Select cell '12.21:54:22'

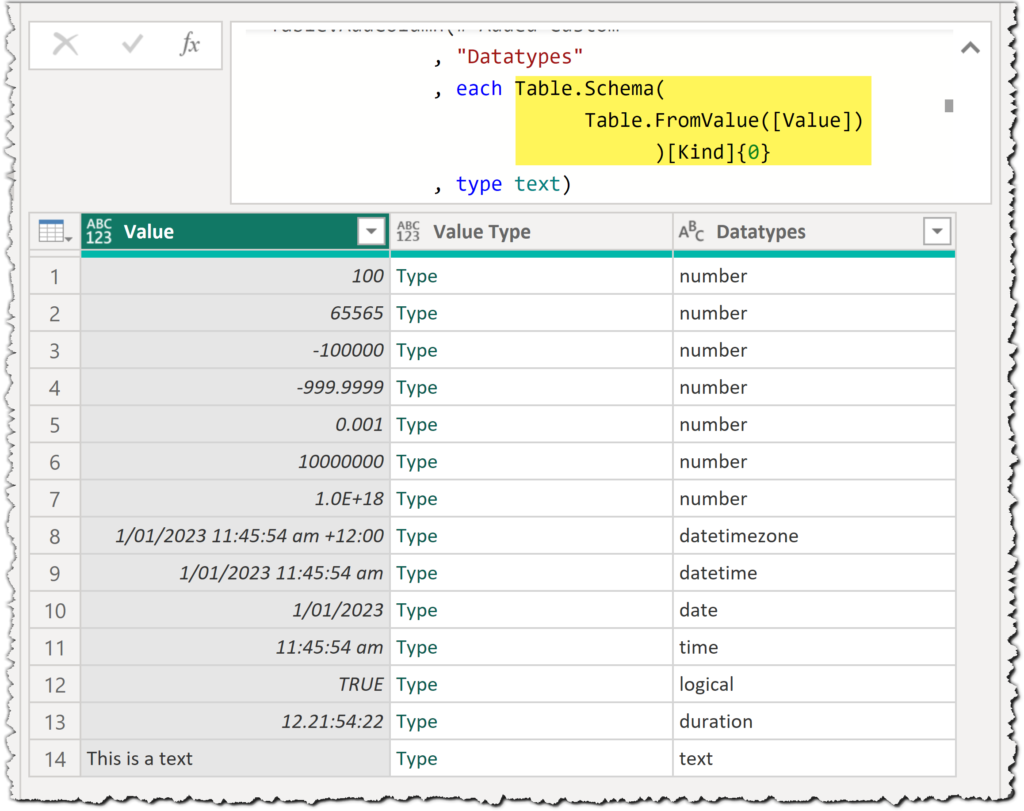[x=235, y=722]
